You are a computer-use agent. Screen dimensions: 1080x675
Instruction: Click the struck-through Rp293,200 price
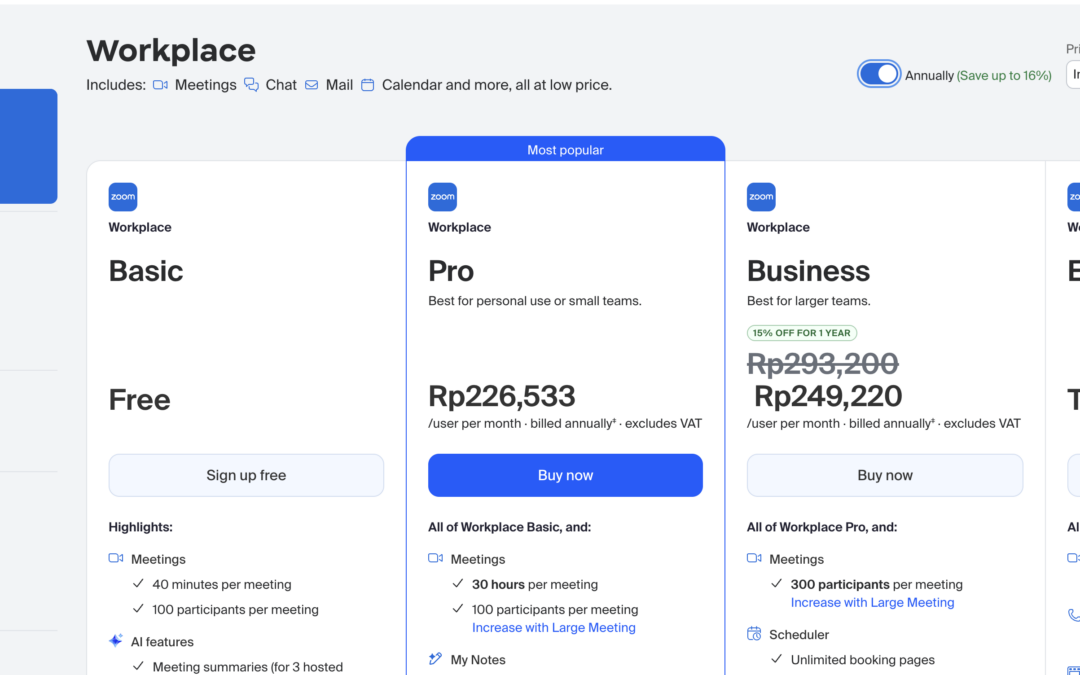pyautogui.click(x=823, y=364)
